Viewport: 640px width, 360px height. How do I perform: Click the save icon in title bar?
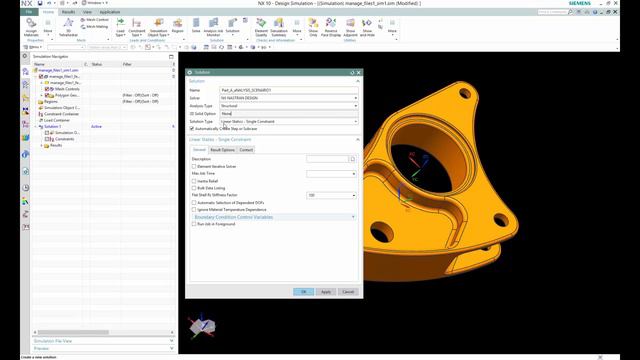click(x=40, y=3)
